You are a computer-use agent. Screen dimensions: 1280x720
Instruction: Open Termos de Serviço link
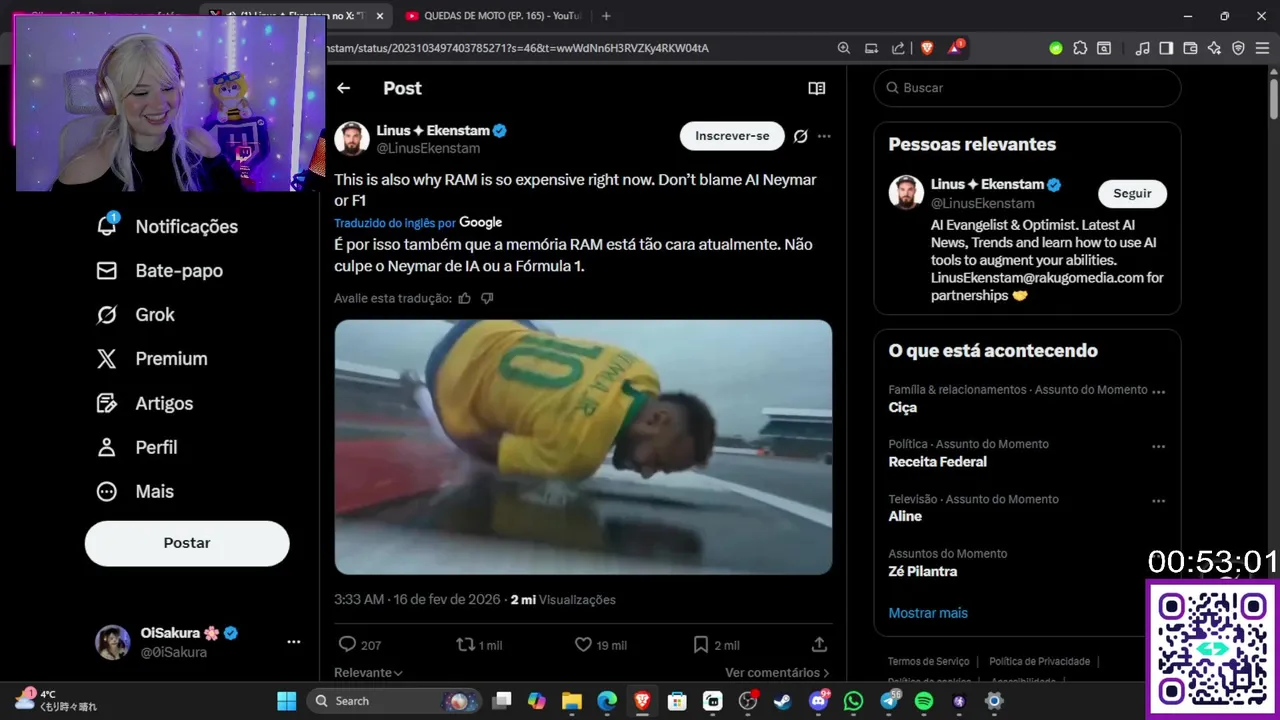(x=928, y=661)
